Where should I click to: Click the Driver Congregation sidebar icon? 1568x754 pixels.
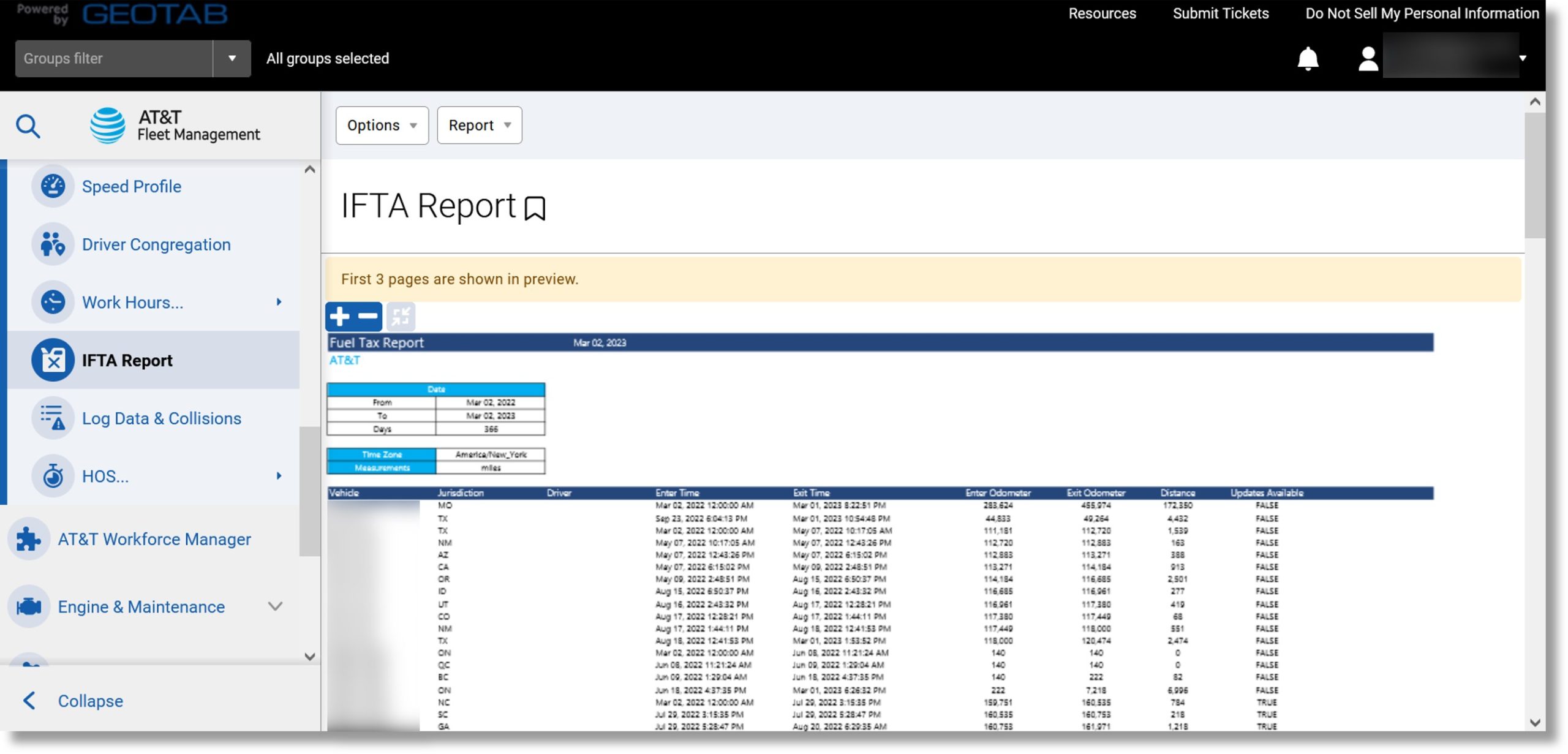pos(51,244)
